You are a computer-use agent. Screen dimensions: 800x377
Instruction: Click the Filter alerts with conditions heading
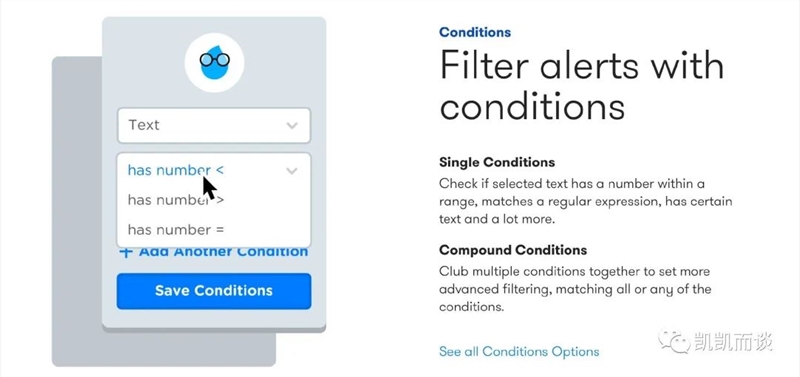[x=581, y=86]
